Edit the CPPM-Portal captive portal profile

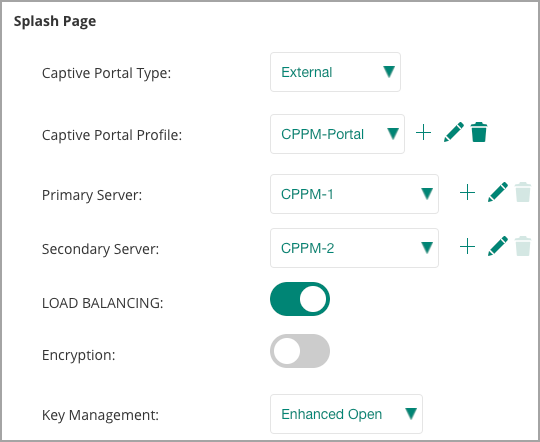(454, 132)
